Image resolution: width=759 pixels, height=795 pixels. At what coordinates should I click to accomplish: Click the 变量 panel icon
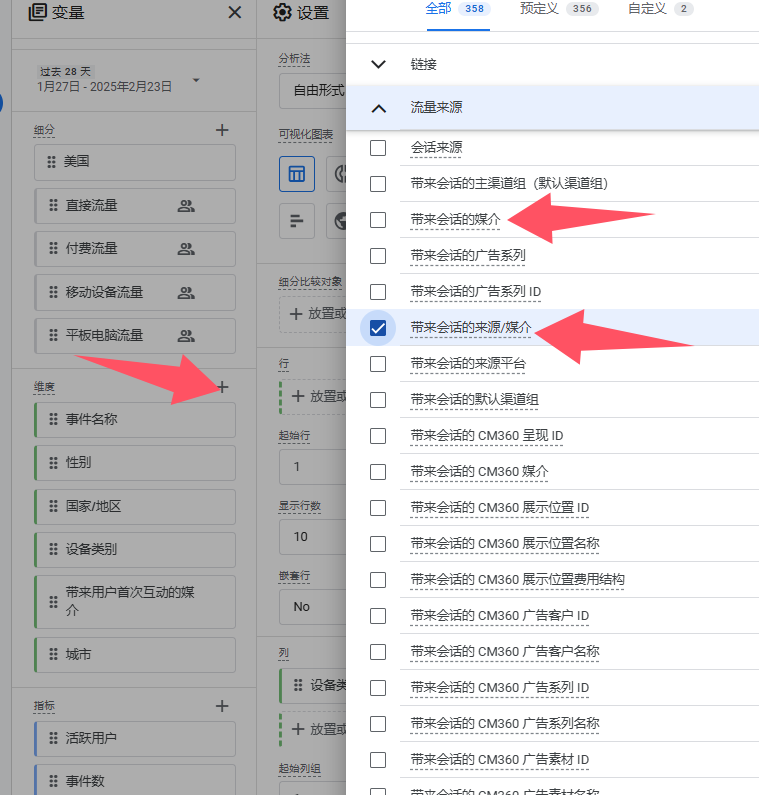(x=37, y=12)
